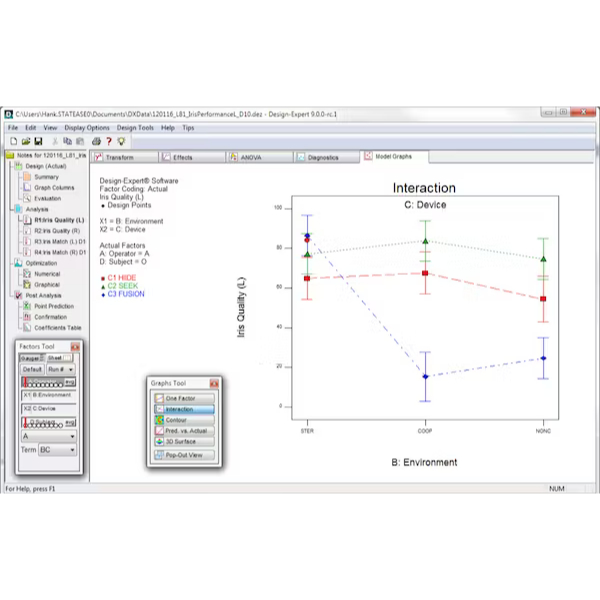Viewport: 600px width, 600px height.
Task: Show the One Factor graph
Action: coord(184,398)
